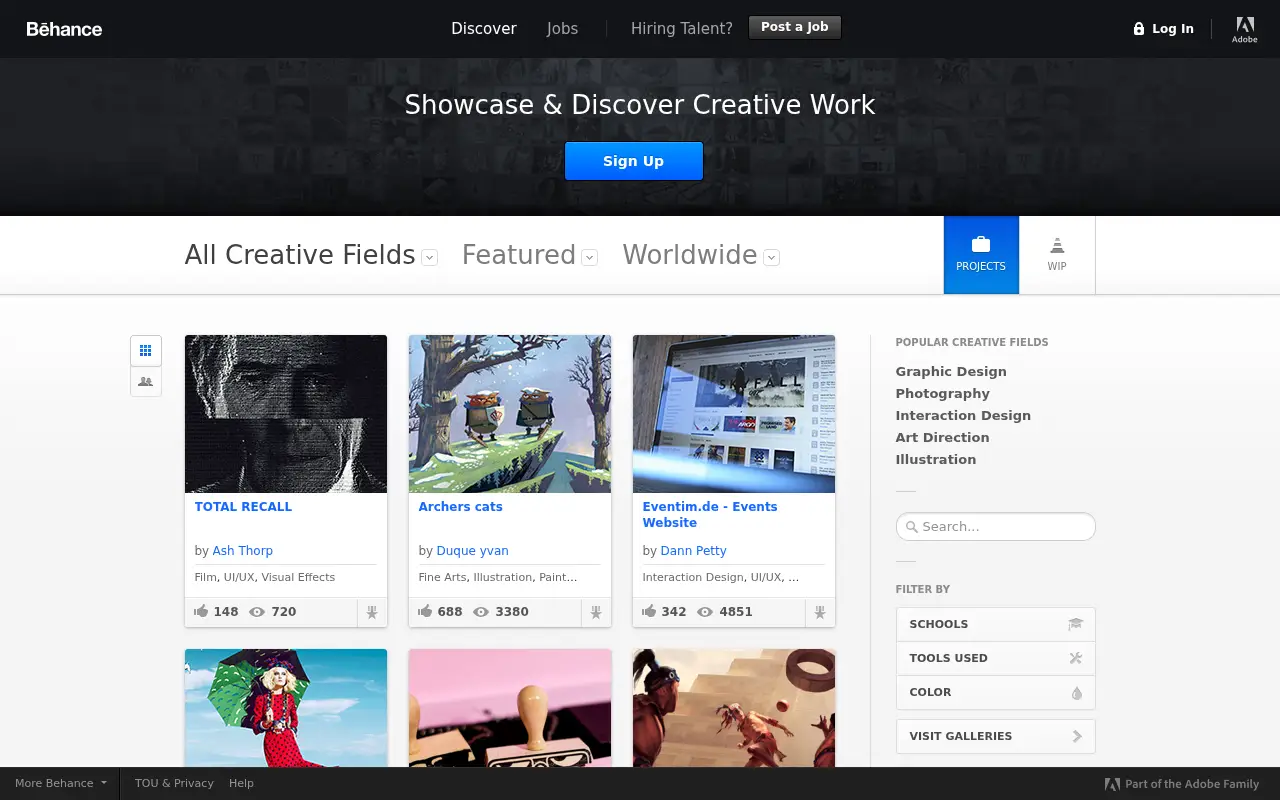Open the TOU & Privacy footer link
Viewport: 1280px width, 800px height.
[174, 784]
